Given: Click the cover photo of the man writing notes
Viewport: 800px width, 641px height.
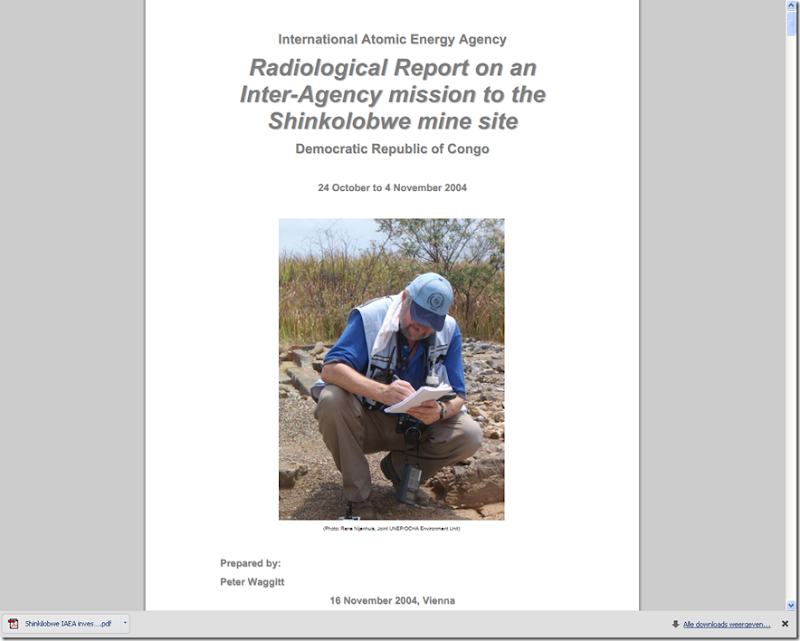Looking at the screenshot, I should tap(391, 369).
